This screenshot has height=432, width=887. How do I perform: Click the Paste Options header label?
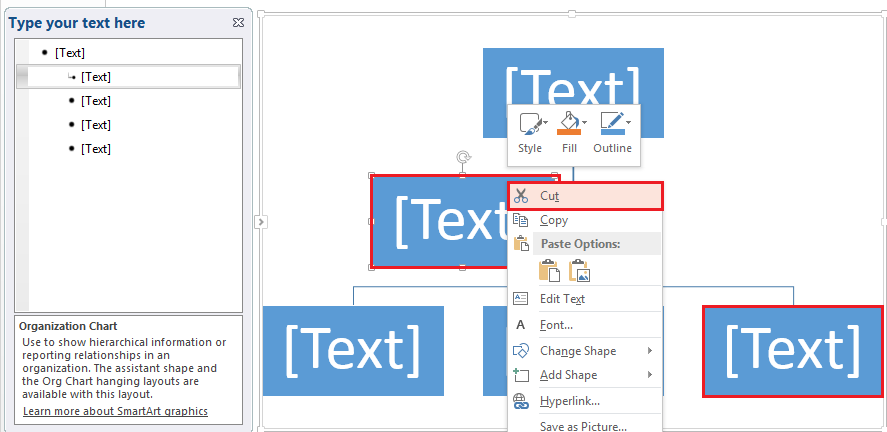581,244
